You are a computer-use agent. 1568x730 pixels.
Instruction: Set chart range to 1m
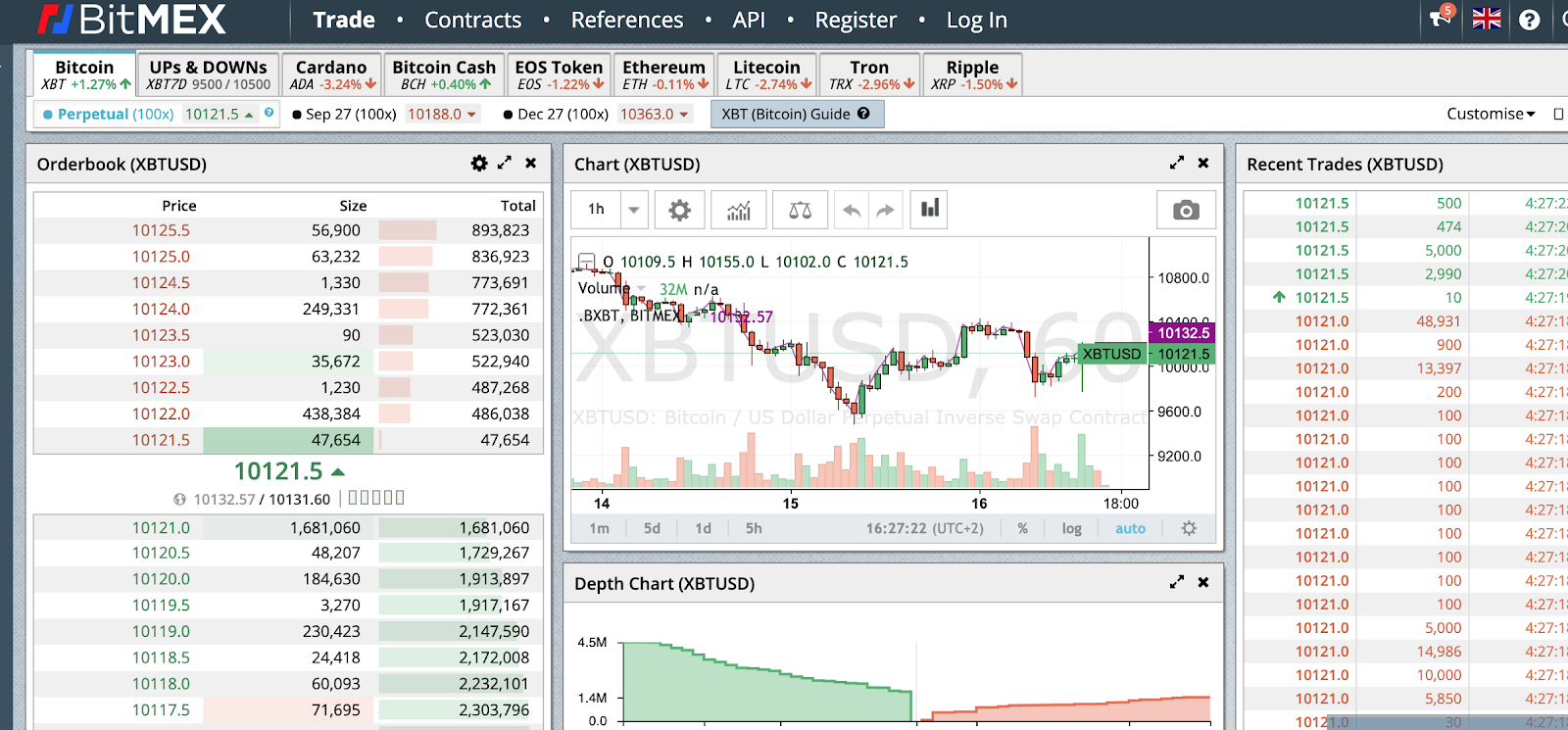(x=600, y=528)
